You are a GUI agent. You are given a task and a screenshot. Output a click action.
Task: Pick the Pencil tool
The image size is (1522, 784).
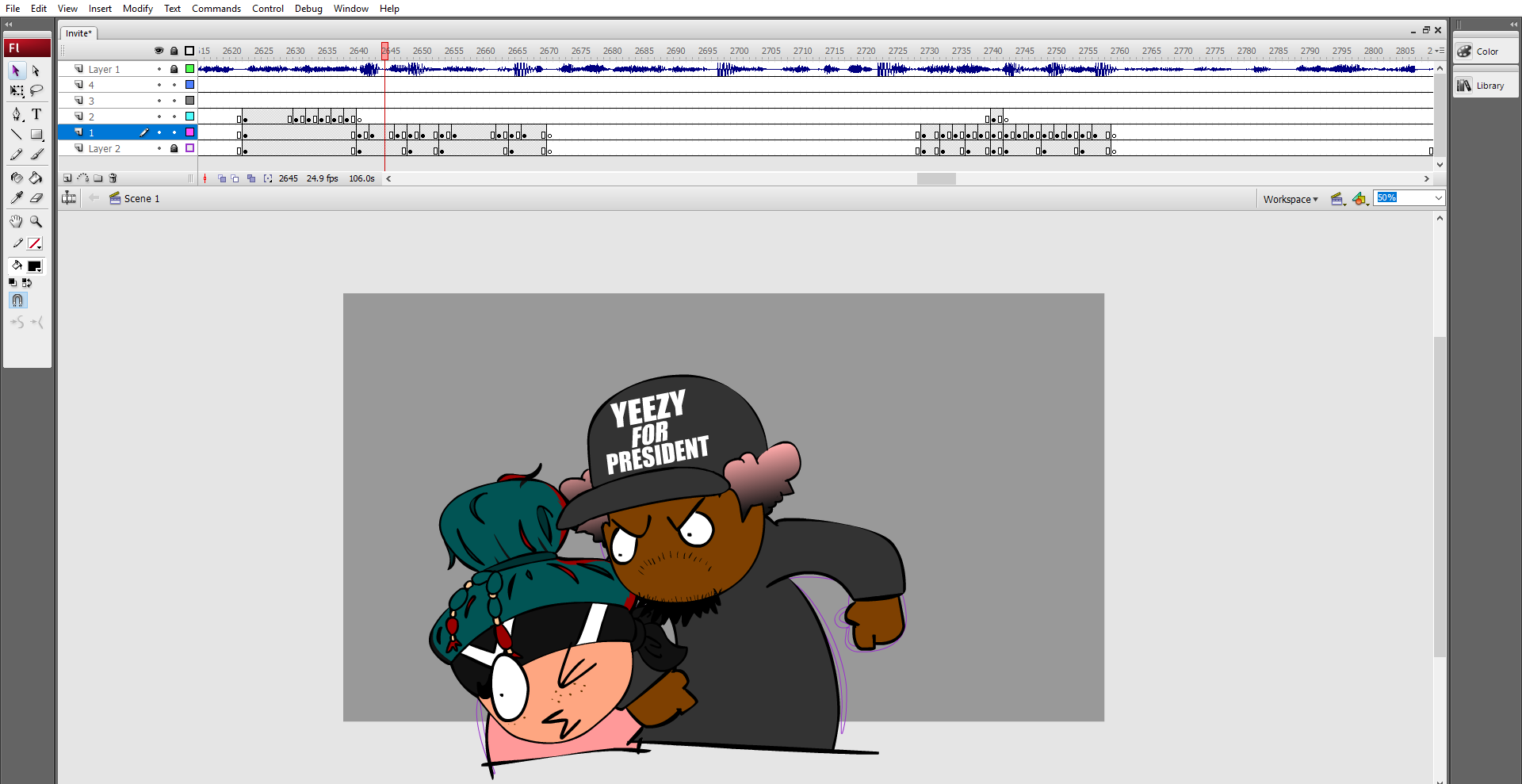pyautogui.click(x=16, y=154)
